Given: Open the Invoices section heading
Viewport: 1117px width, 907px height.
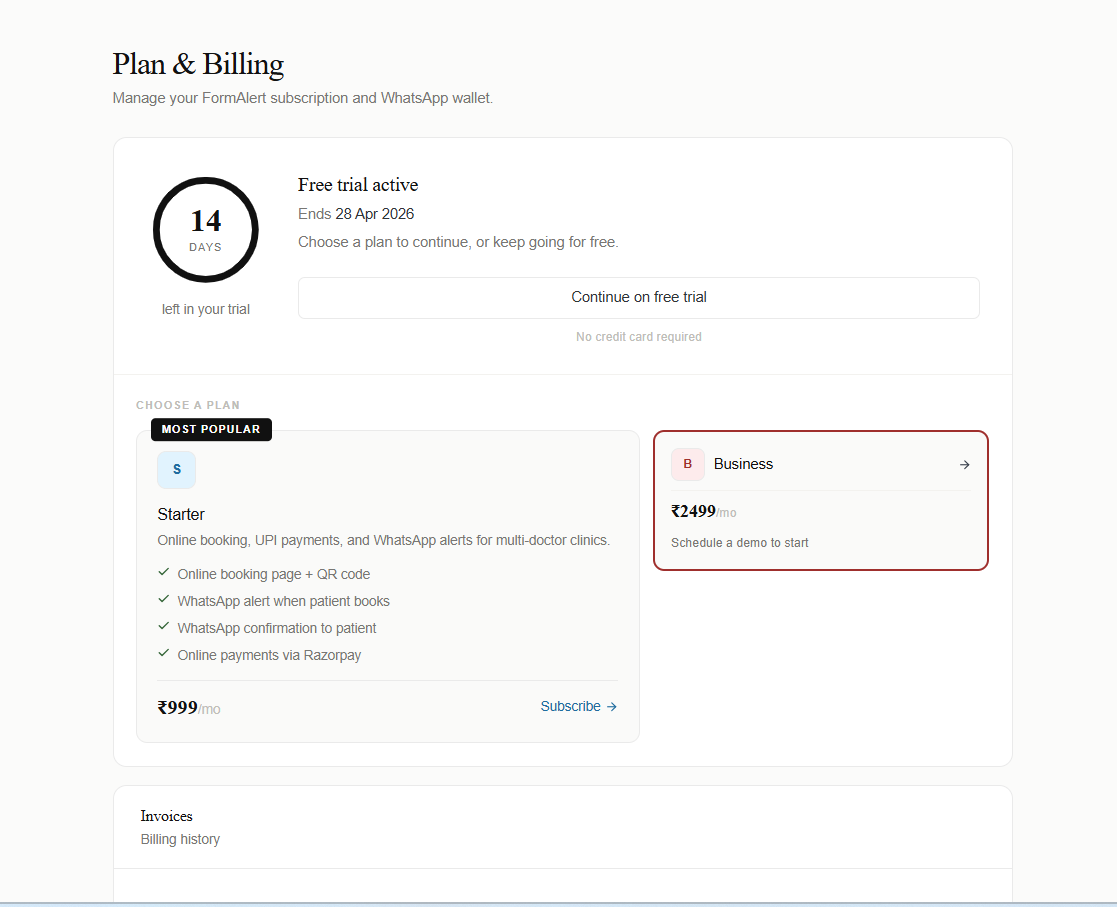Looking at the screenshot, I should click(166, 816).
